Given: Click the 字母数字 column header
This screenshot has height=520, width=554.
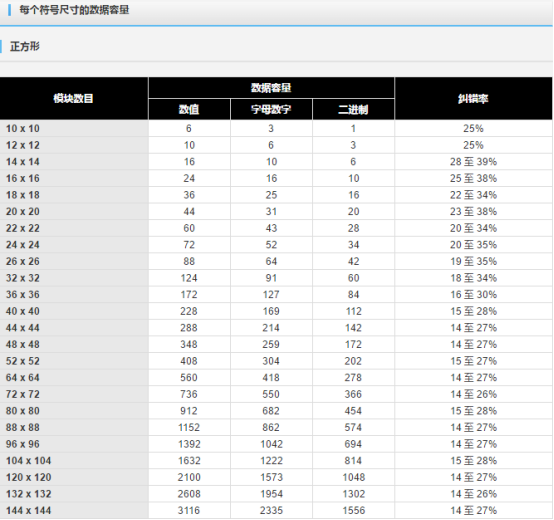Looking at the screenshot, I should [271, 110].
